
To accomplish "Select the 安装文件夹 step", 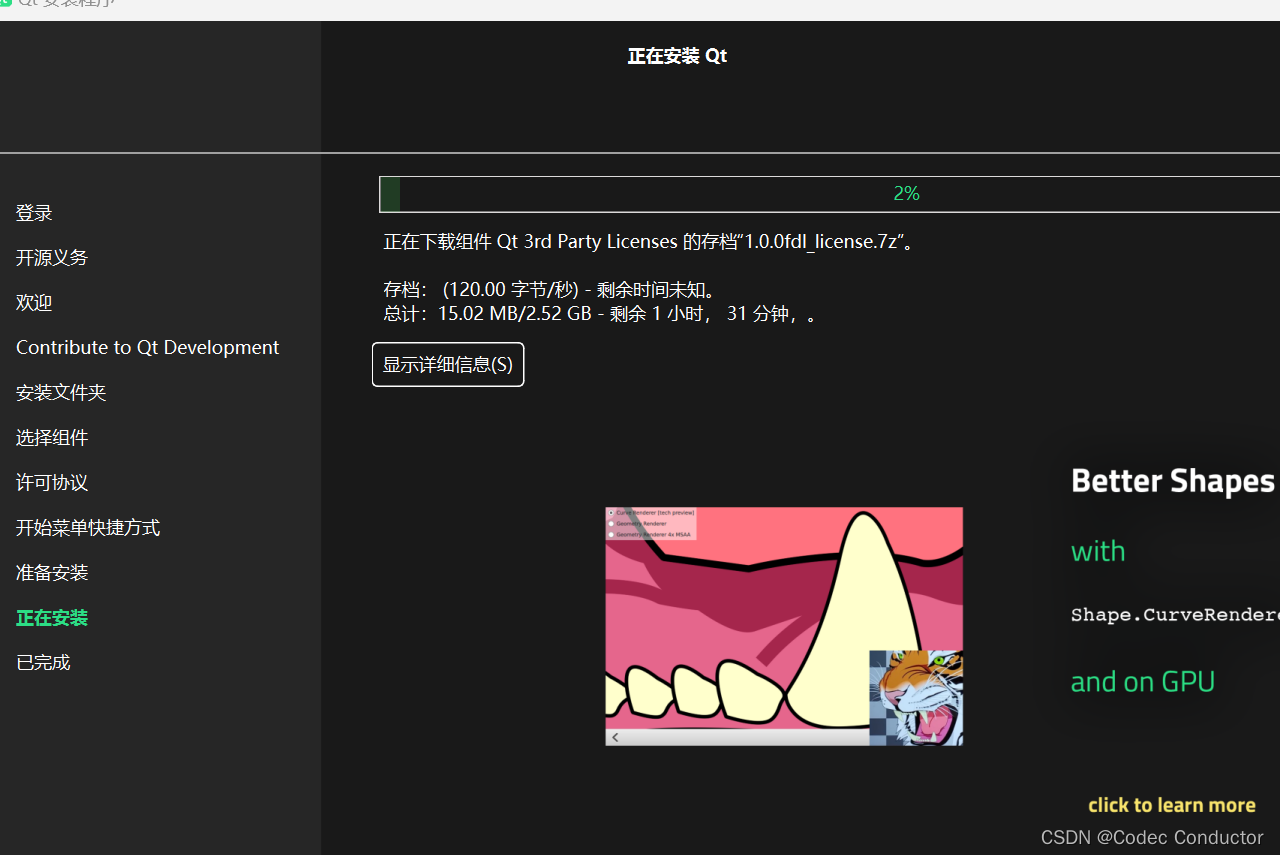I will [61, 393].
